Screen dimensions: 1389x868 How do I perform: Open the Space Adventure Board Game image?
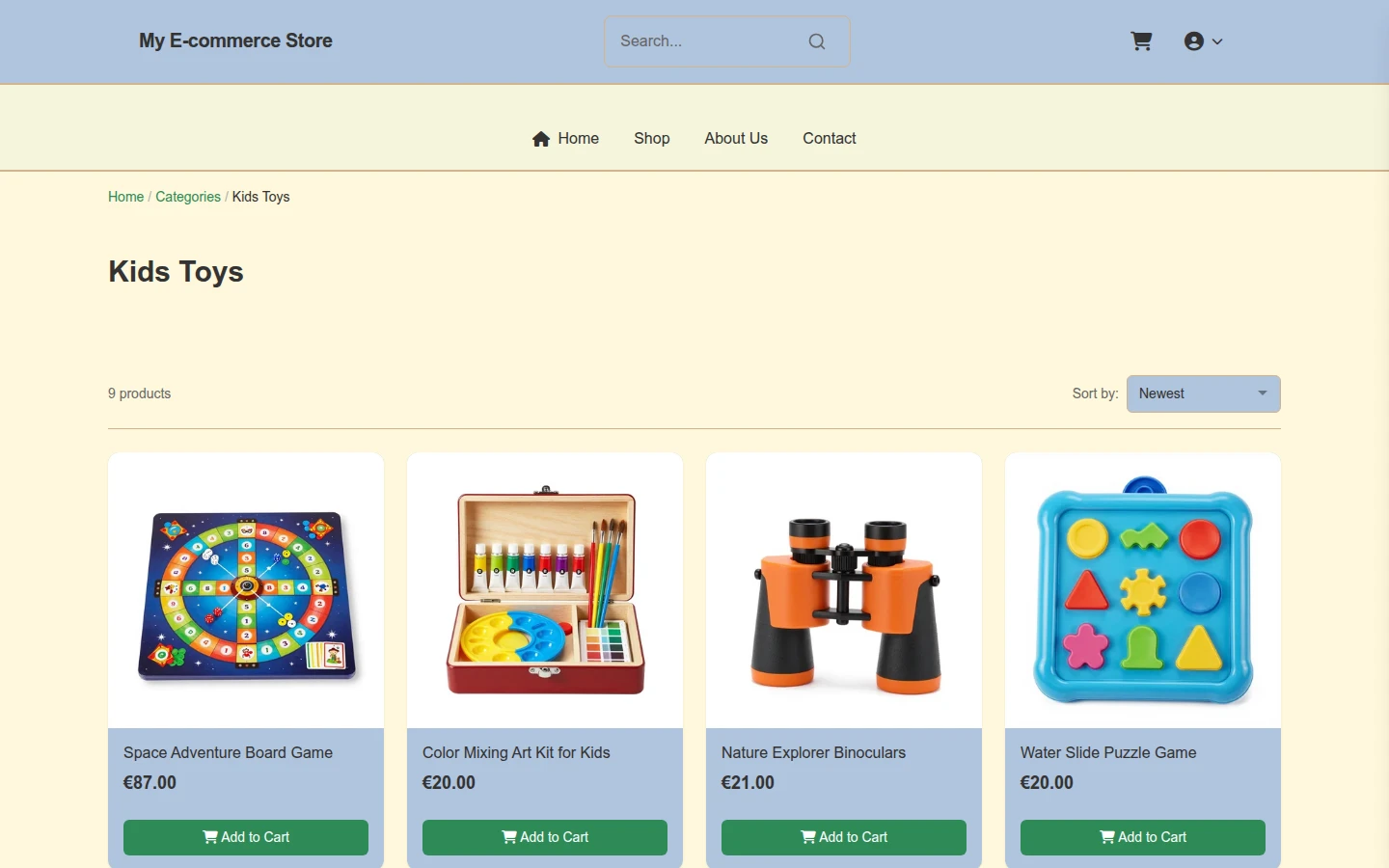[246, 590]
